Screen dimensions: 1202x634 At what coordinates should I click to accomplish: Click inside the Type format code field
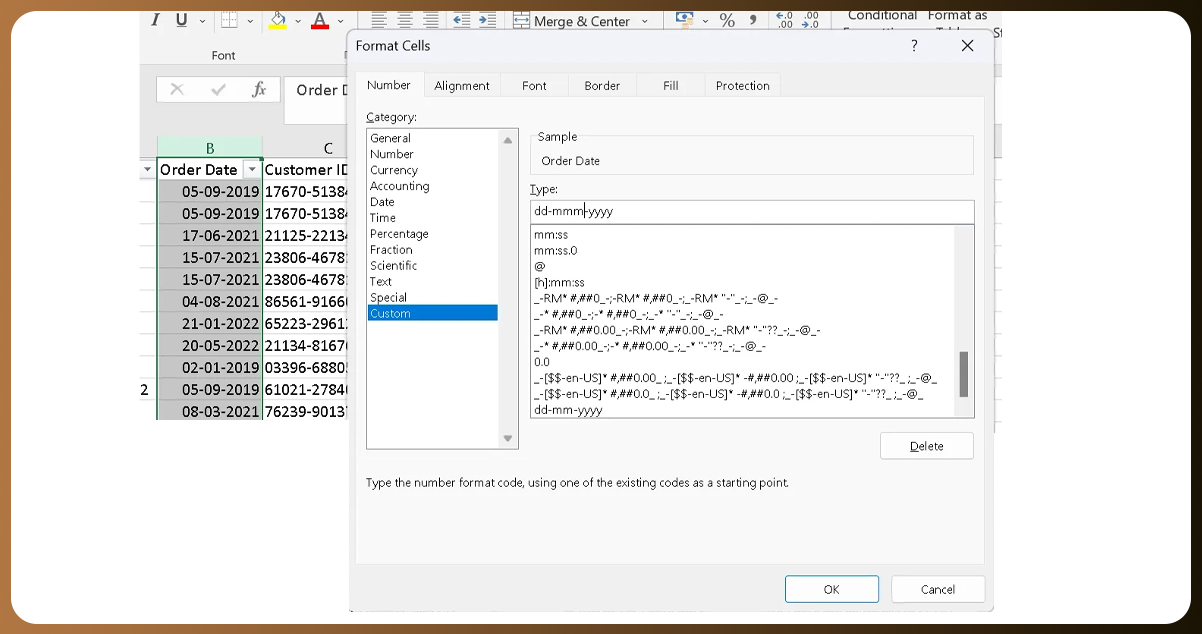pos(750,212)
